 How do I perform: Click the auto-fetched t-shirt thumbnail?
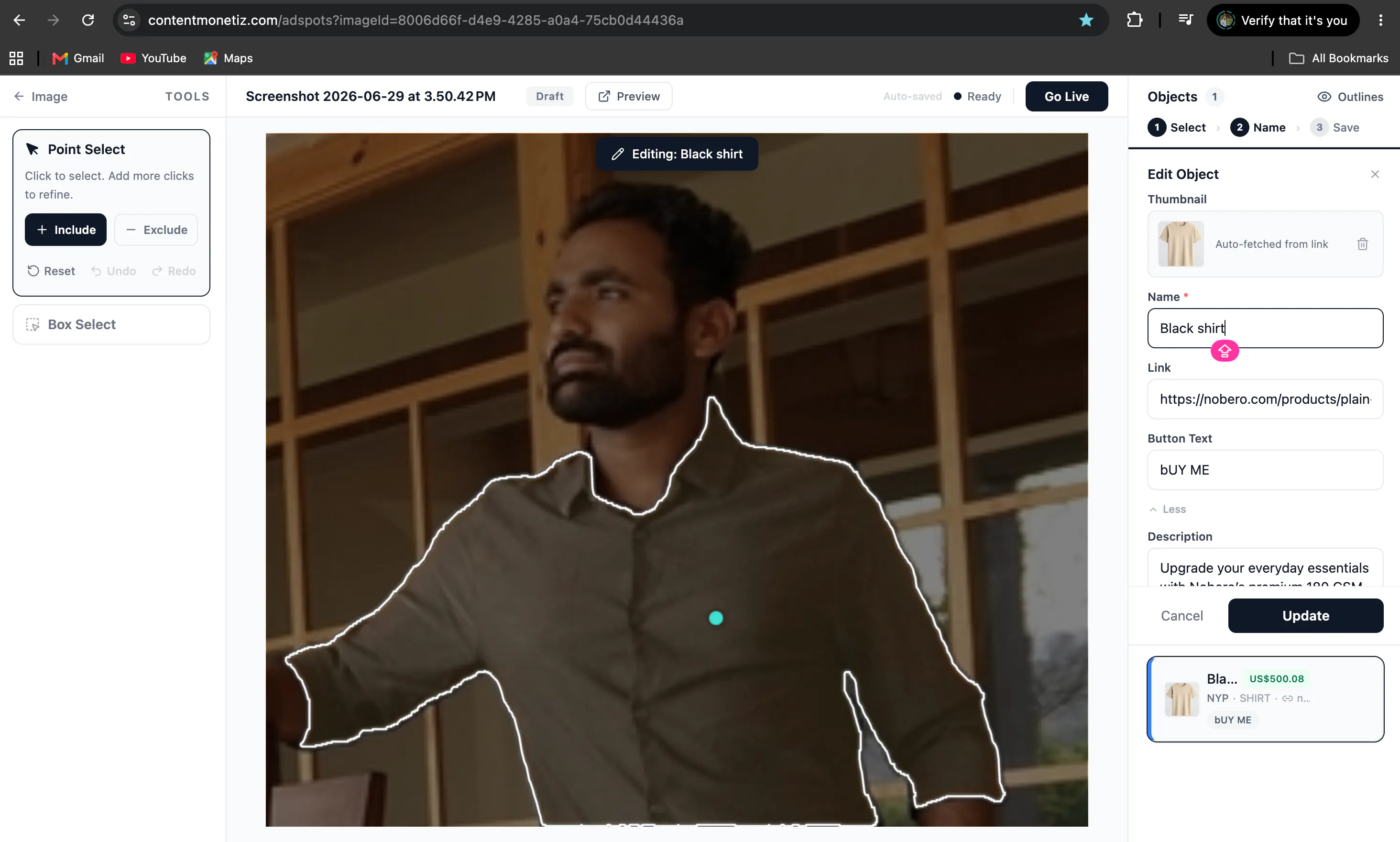pos(1181,244)
